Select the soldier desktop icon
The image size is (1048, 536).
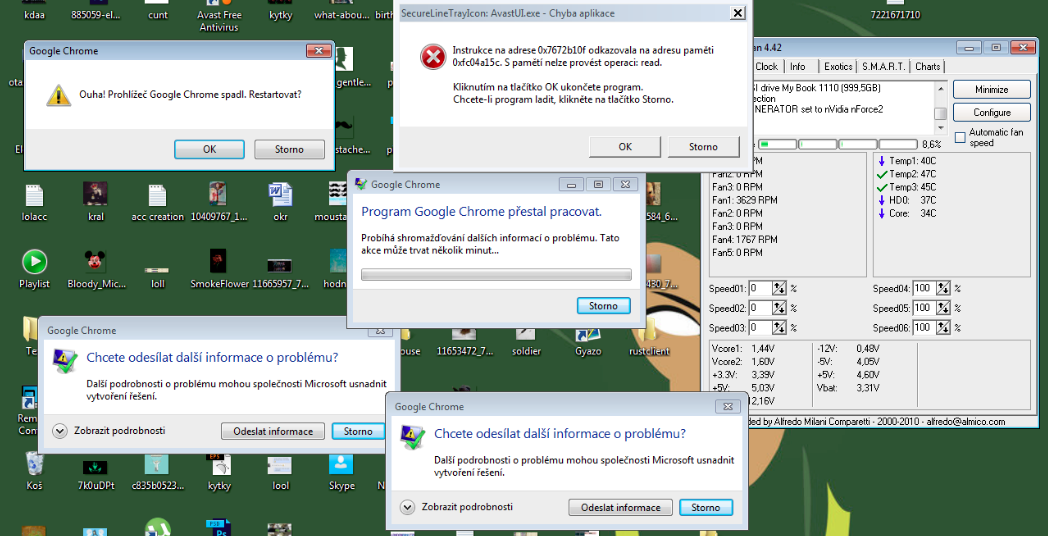[526, 344]
